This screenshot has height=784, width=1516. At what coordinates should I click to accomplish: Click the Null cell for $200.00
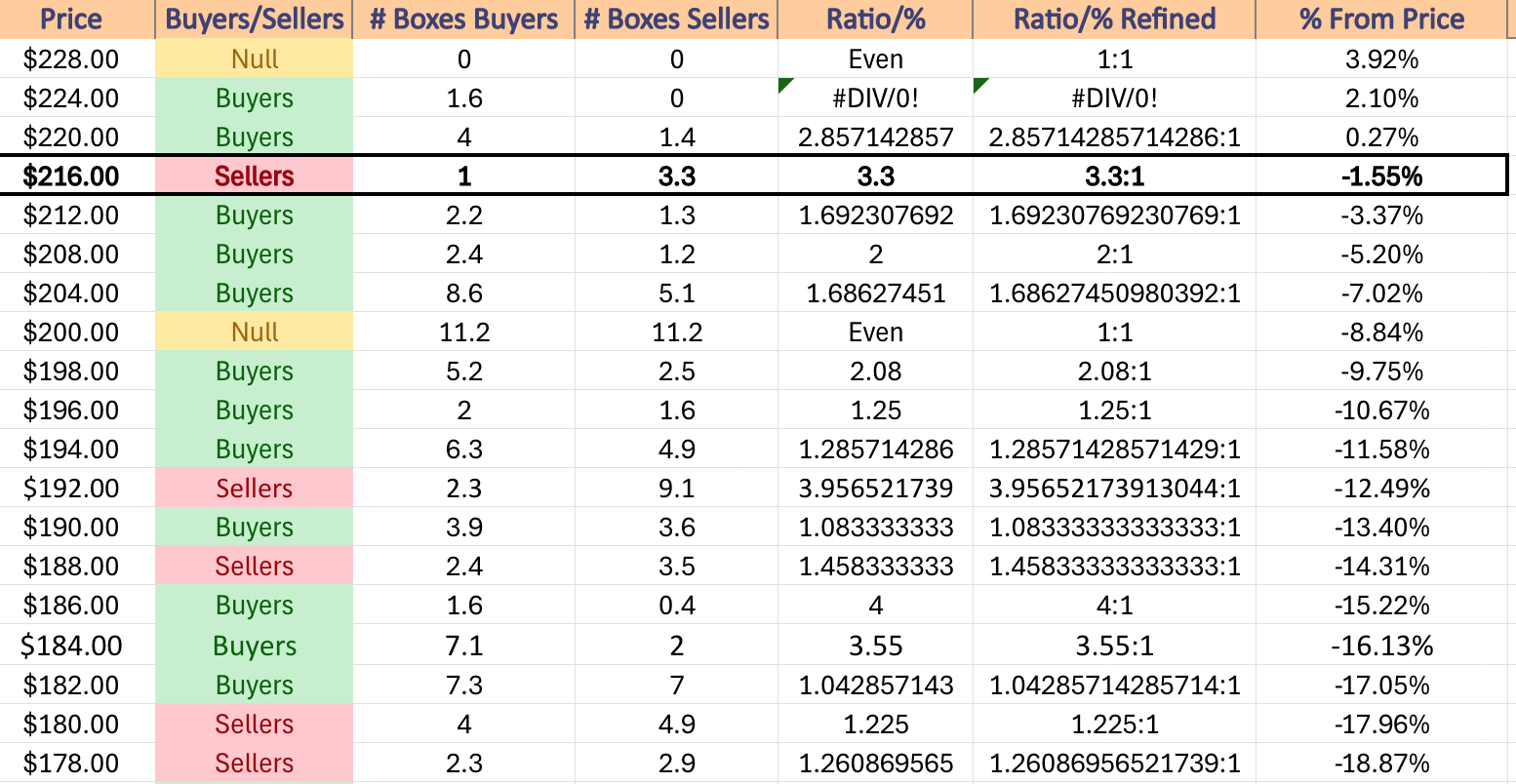click(254, 333)
